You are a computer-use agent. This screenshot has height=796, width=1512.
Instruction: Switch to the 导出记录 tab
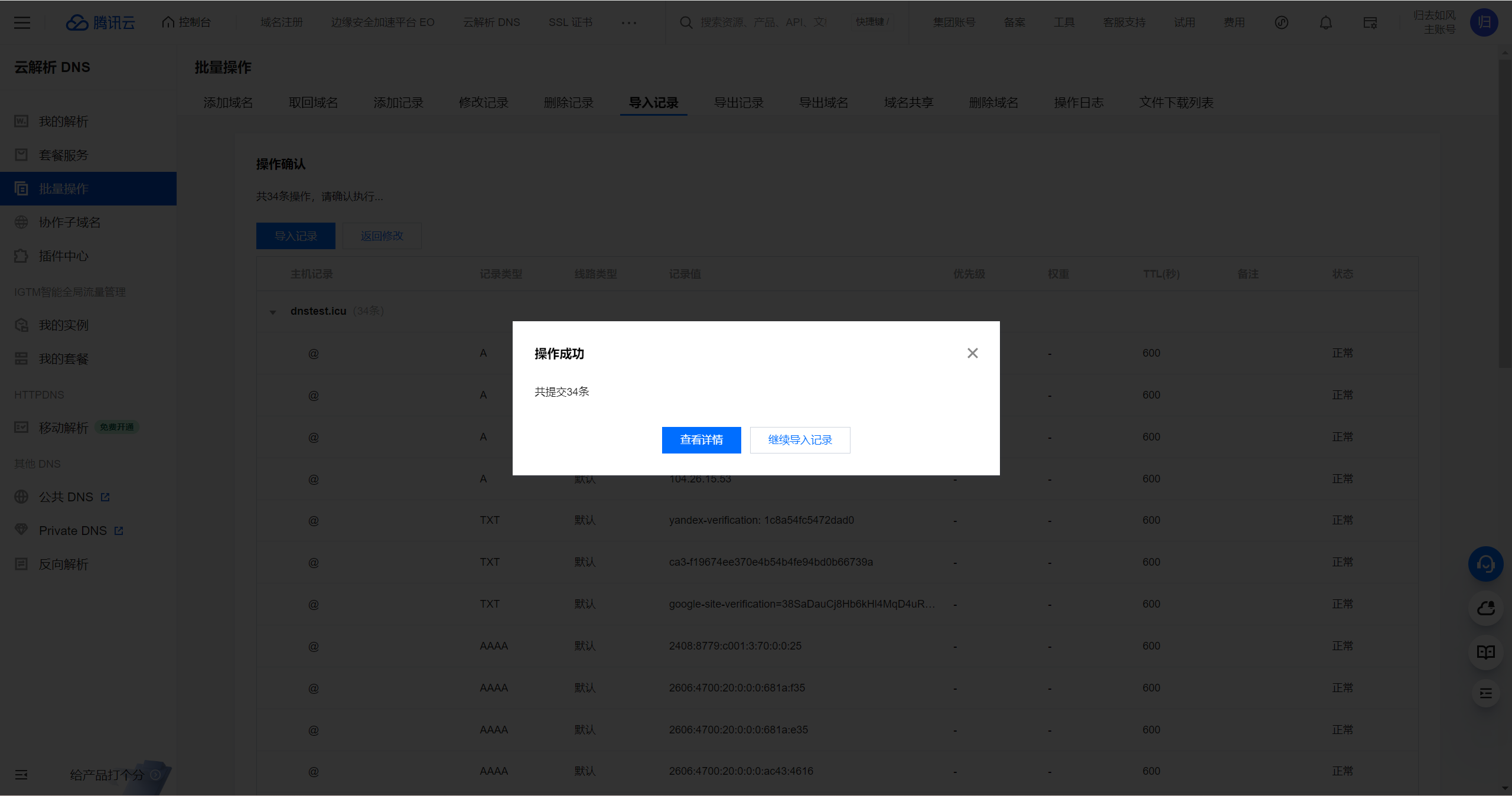coord(738,103)
